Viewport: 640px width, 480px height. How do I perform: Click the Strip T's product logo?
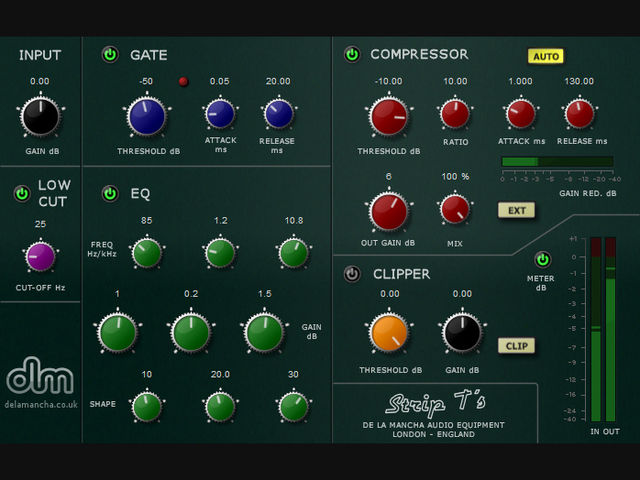[436, 403]
